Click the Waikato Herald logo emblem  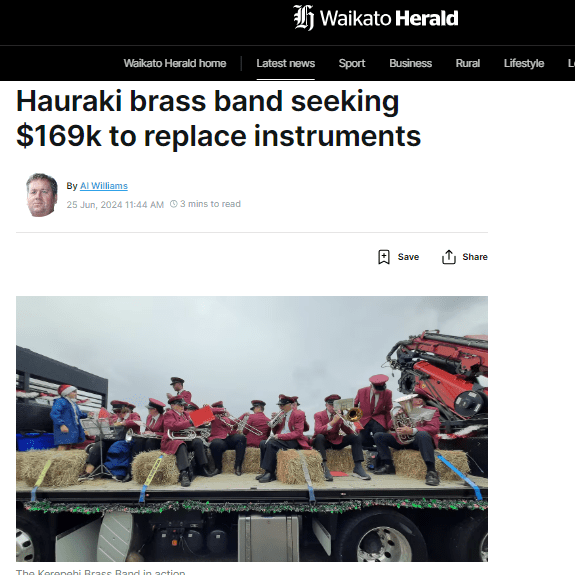[x=304, y=18]
